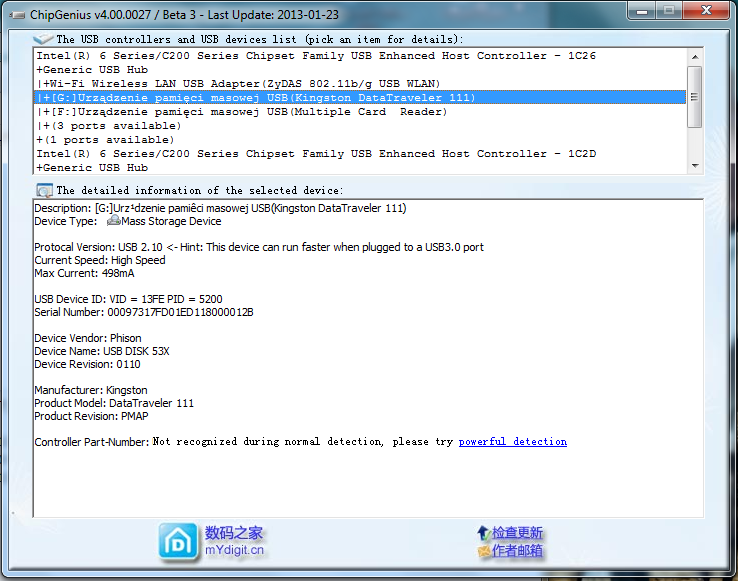Open the mYdigit.cn house logo
Screen dimensions: 738x581
pos(178,542)
